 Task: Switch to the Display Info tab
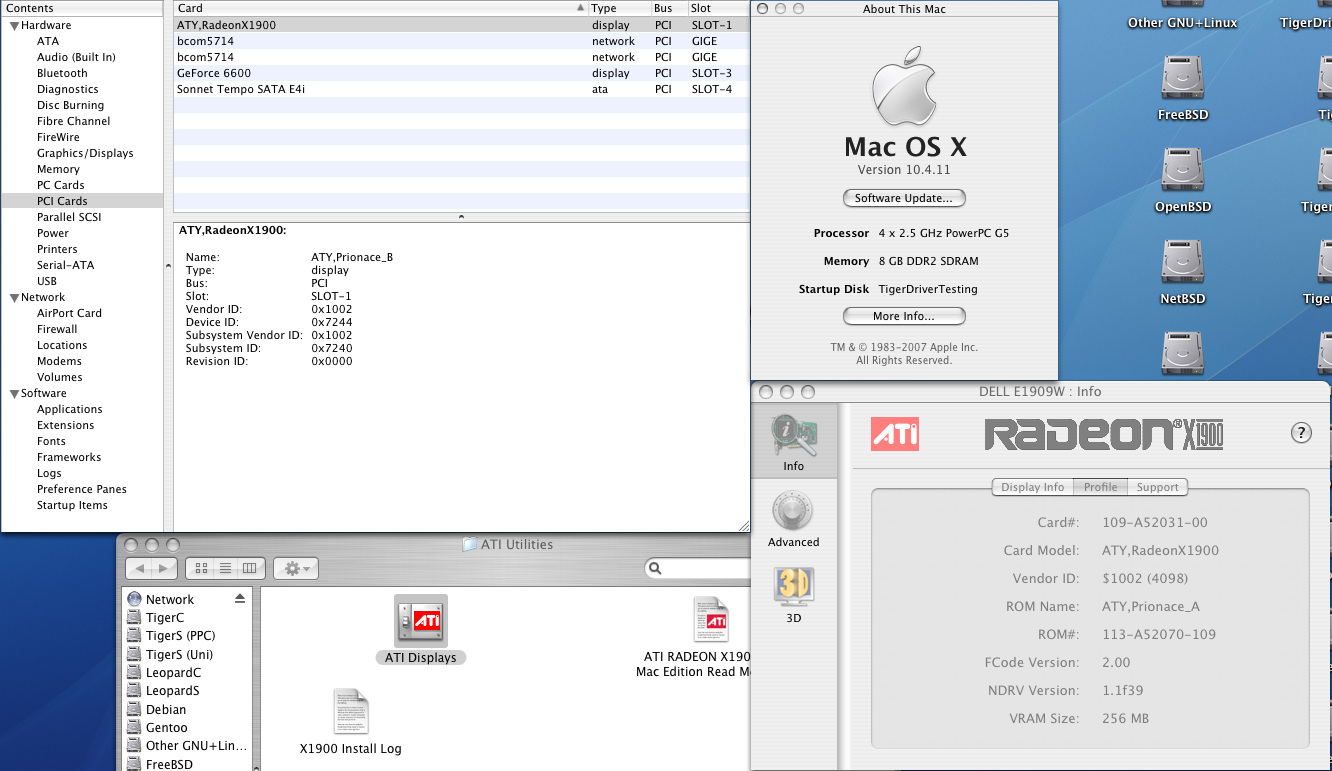[1032, 487]
